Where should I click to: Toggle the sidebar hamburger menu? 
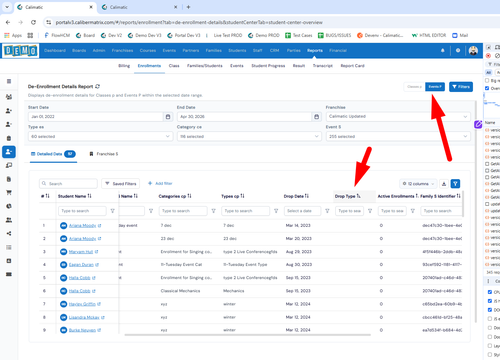tap(9, 81)
